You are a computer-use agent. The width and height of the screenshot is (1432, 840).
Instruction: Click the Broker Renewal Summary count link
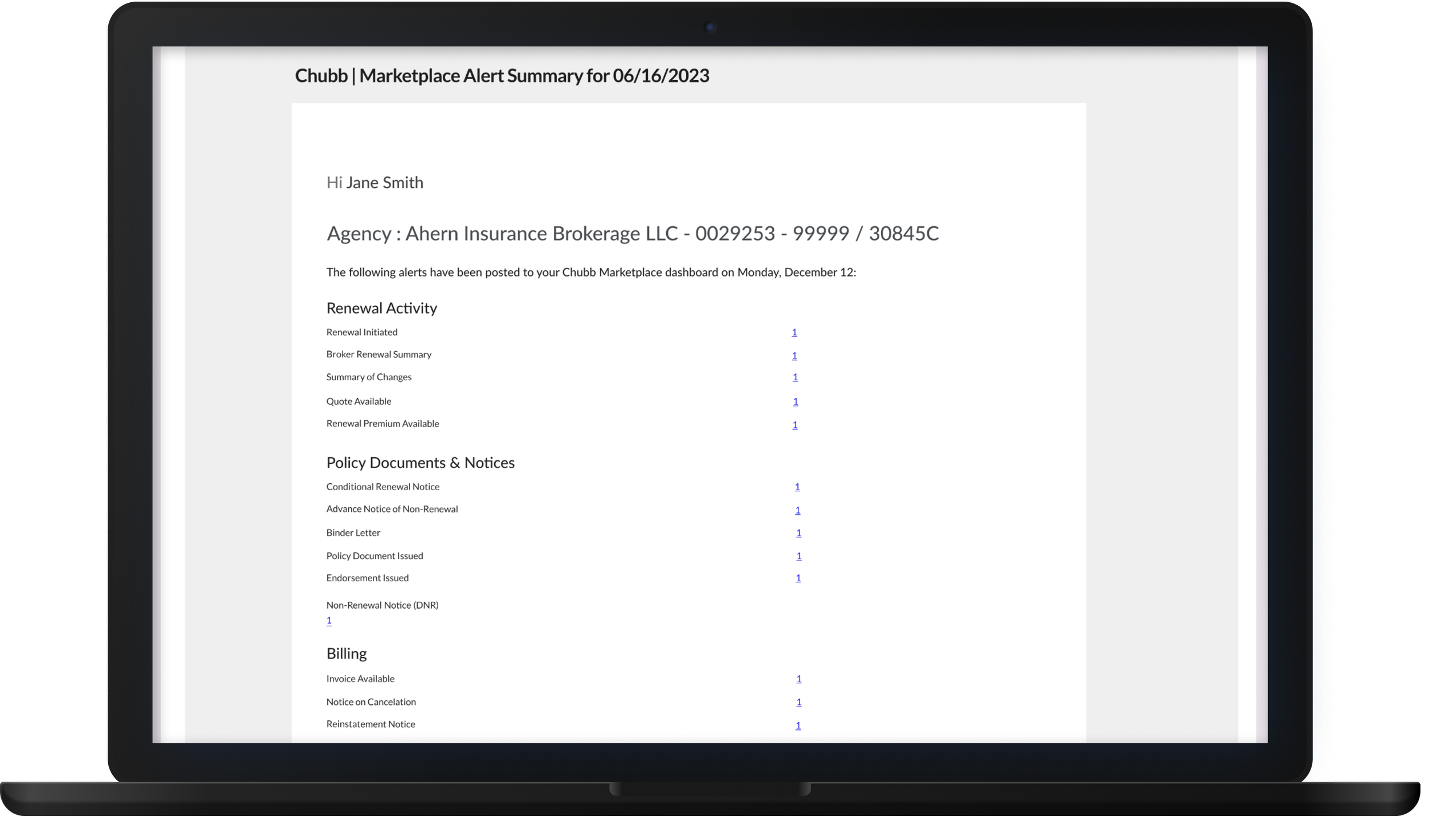[794, 356]
